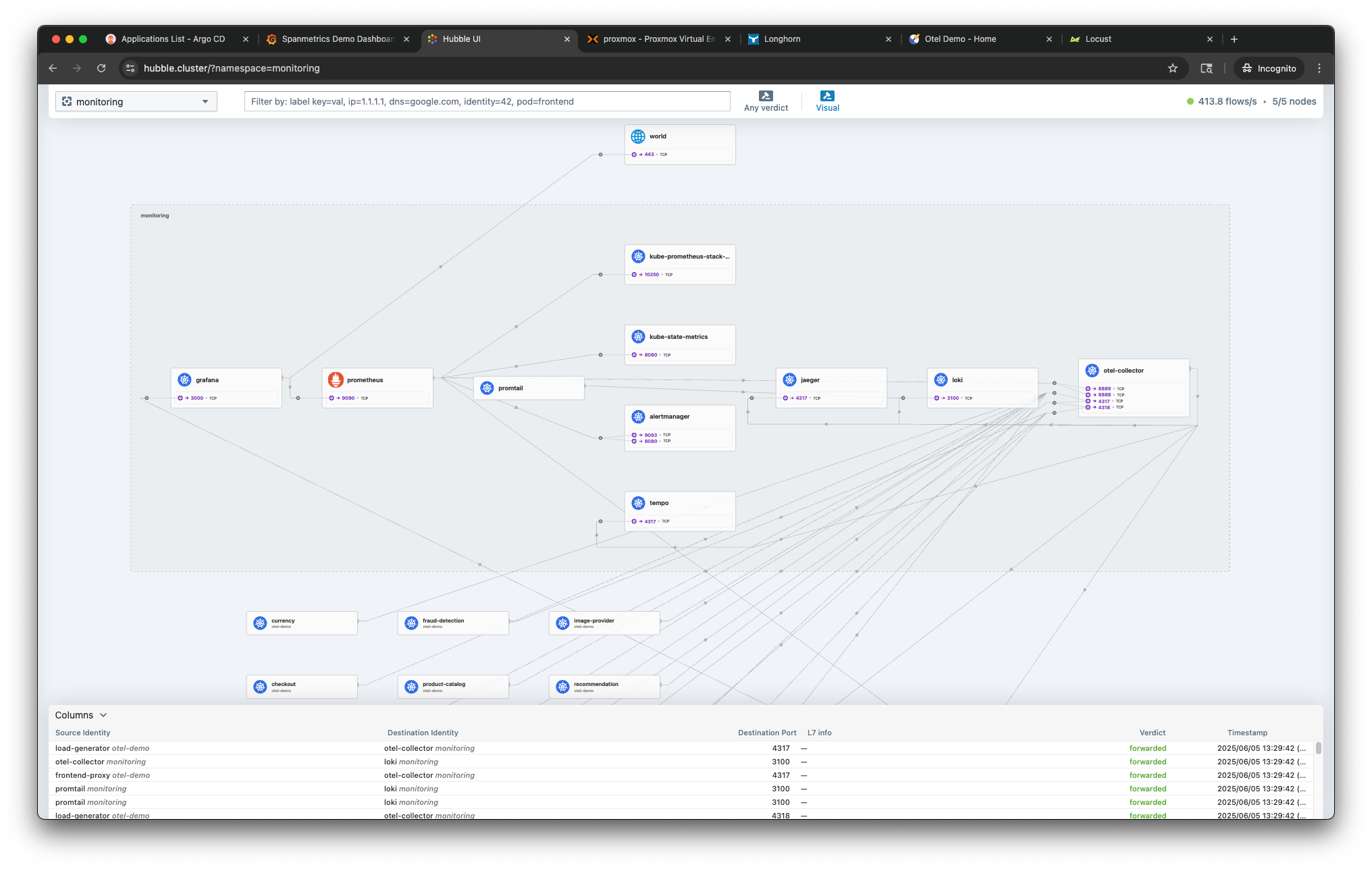Click the Verdict column header
This screenshot has height=869, width=1372.
pyautogui.click(x=1153, y=733)
